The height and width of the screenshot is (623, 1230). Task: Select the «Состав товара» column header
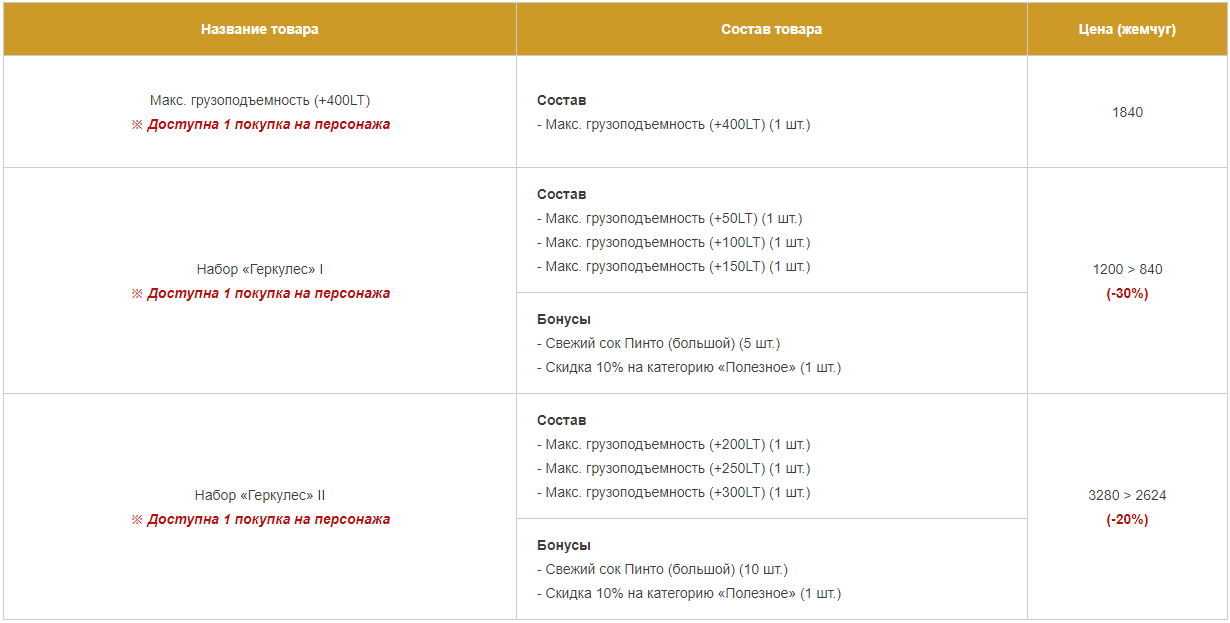point(771,29)
